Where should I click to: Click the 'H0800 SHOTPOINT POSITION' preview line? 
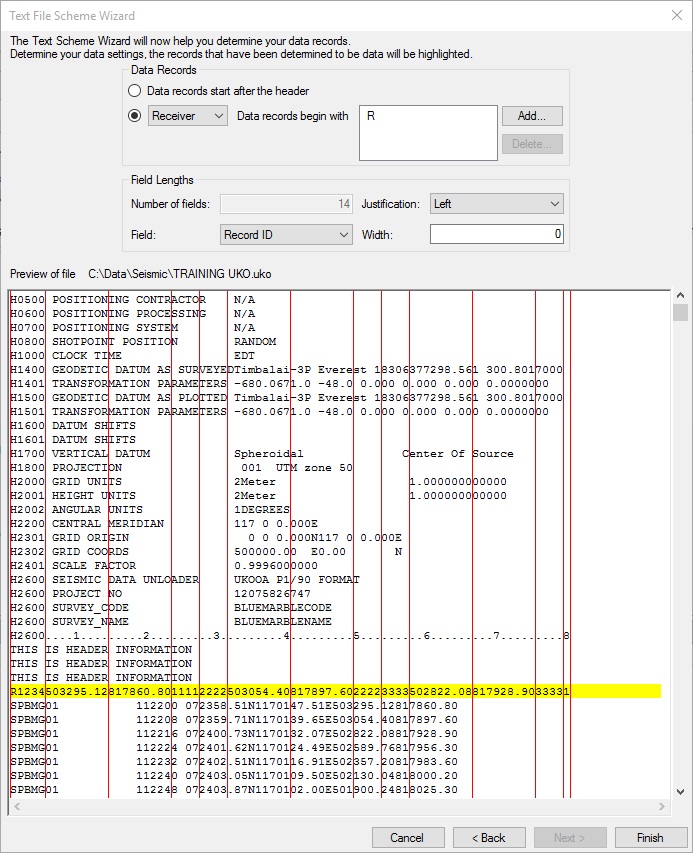point(143,342)
